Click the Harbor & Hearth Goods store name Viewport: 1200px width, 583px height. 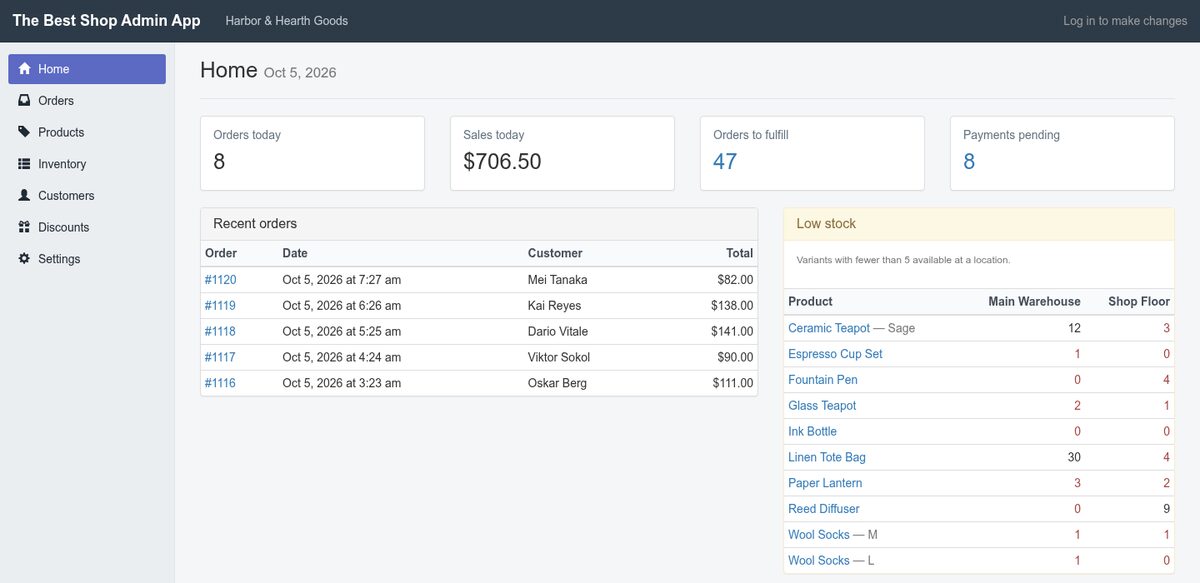point(287,20)
